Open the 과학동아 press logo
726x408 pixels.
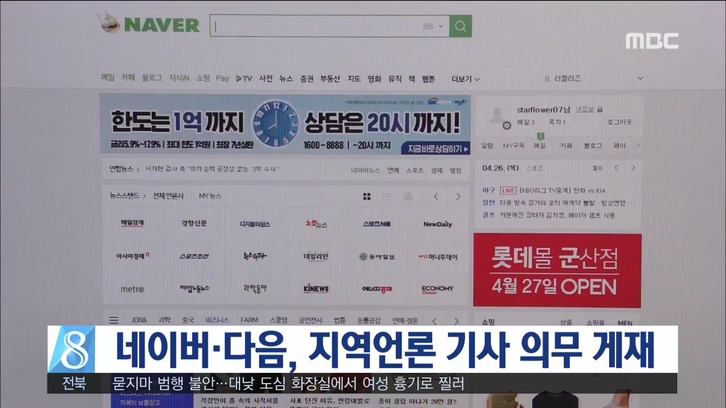coord(255,288)
